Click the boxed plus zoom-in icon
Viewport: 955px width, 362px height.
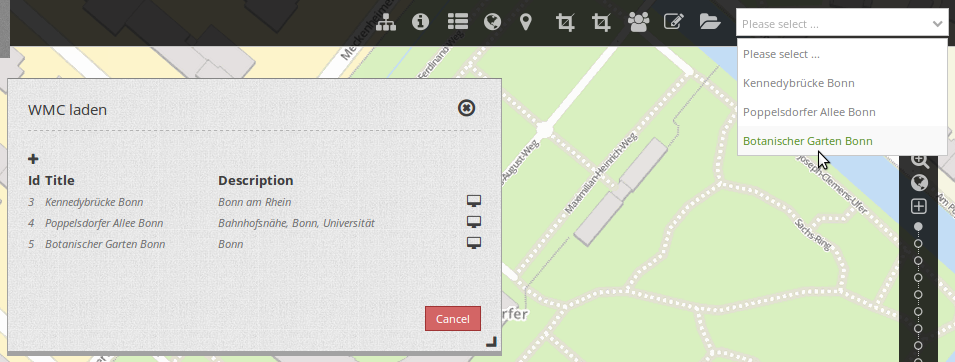coord(919,206)
